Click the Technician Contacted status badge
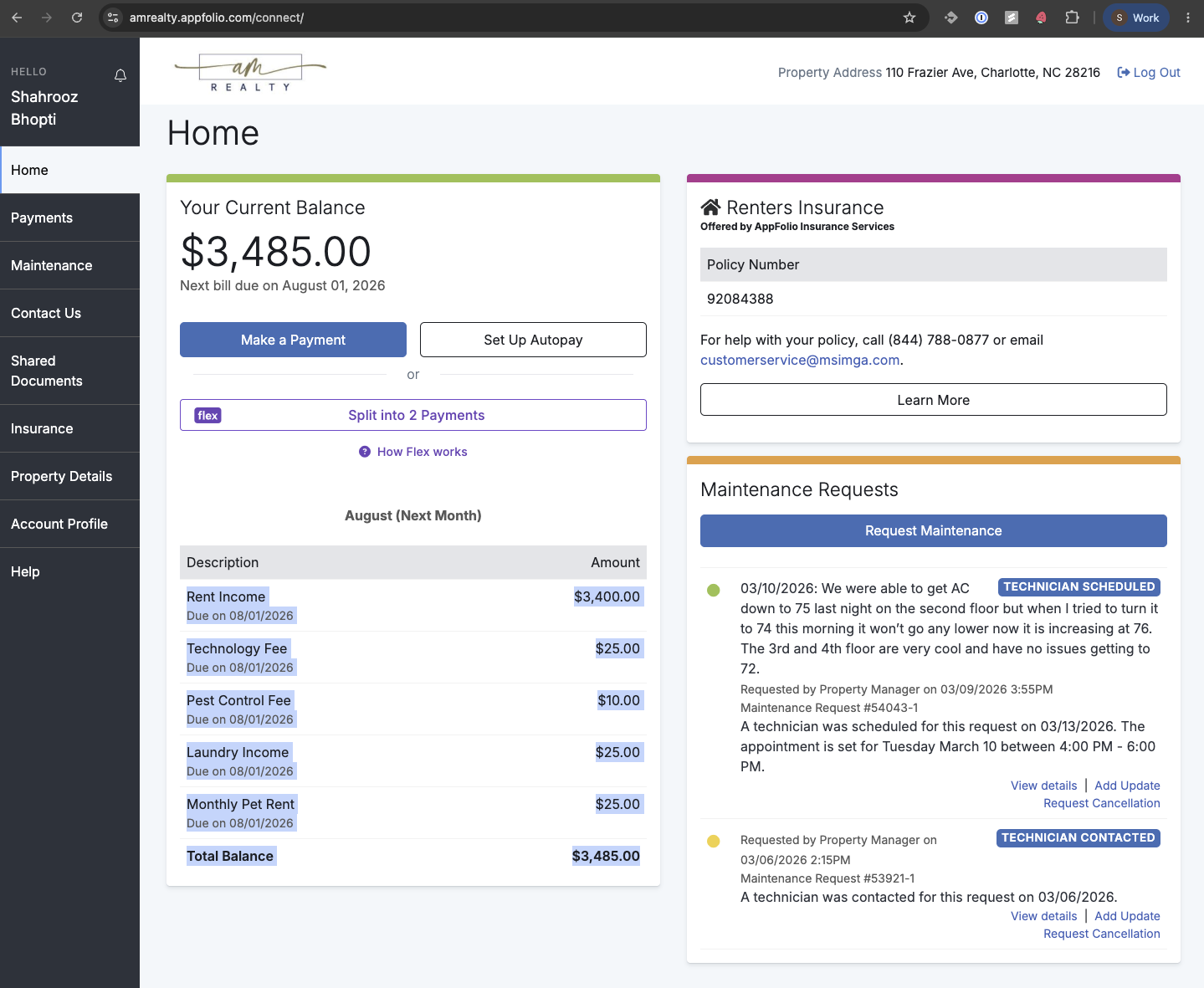 (1078, 838)
